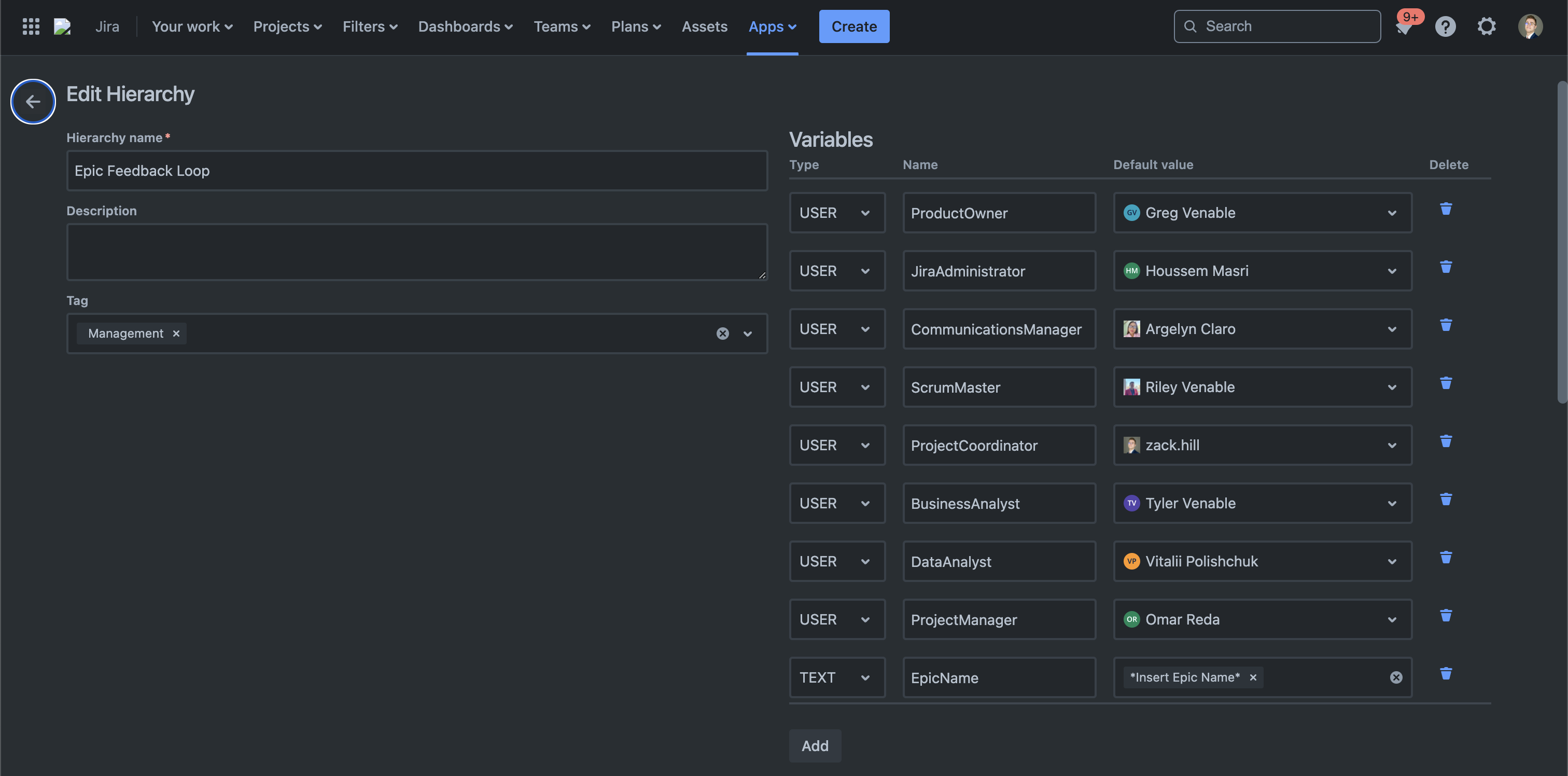1568x776 pixels.
Task: Open type dropdown for JiraAdministrator row
Action: pyautogui.click(x=837, y=271)
